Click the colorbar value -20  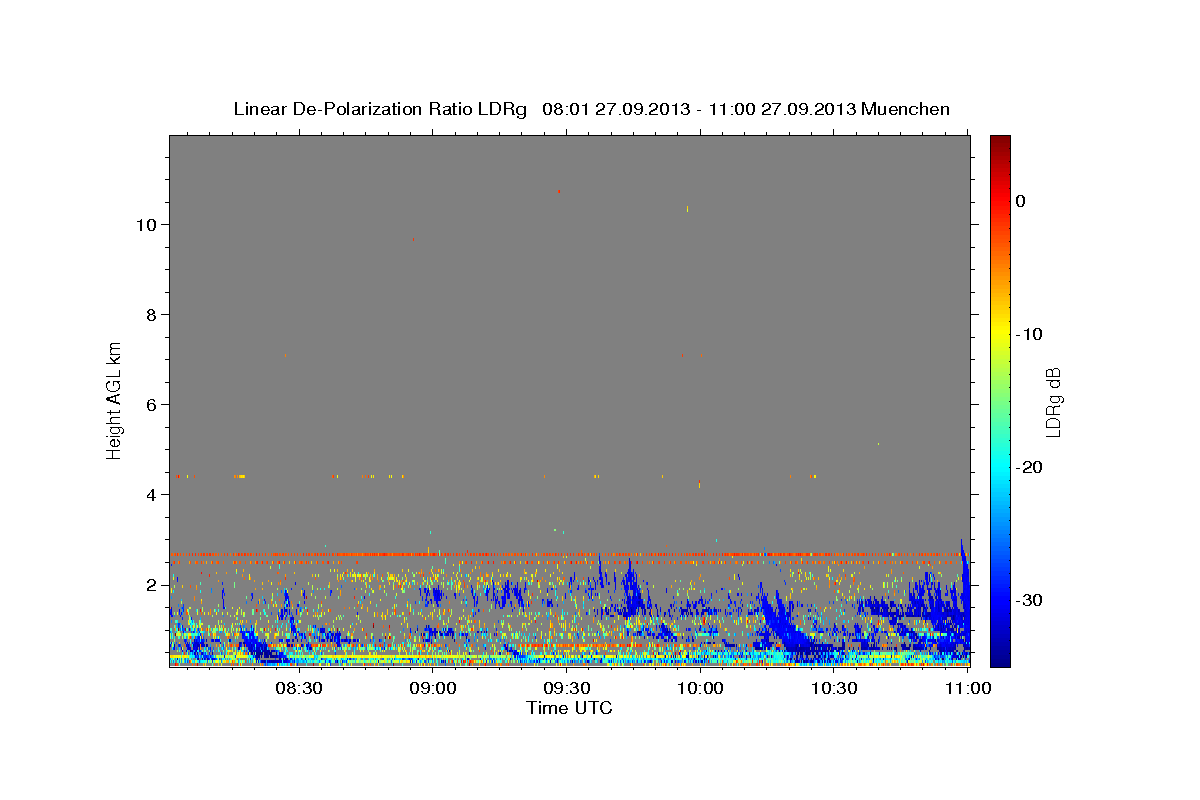click(1029, 467)
